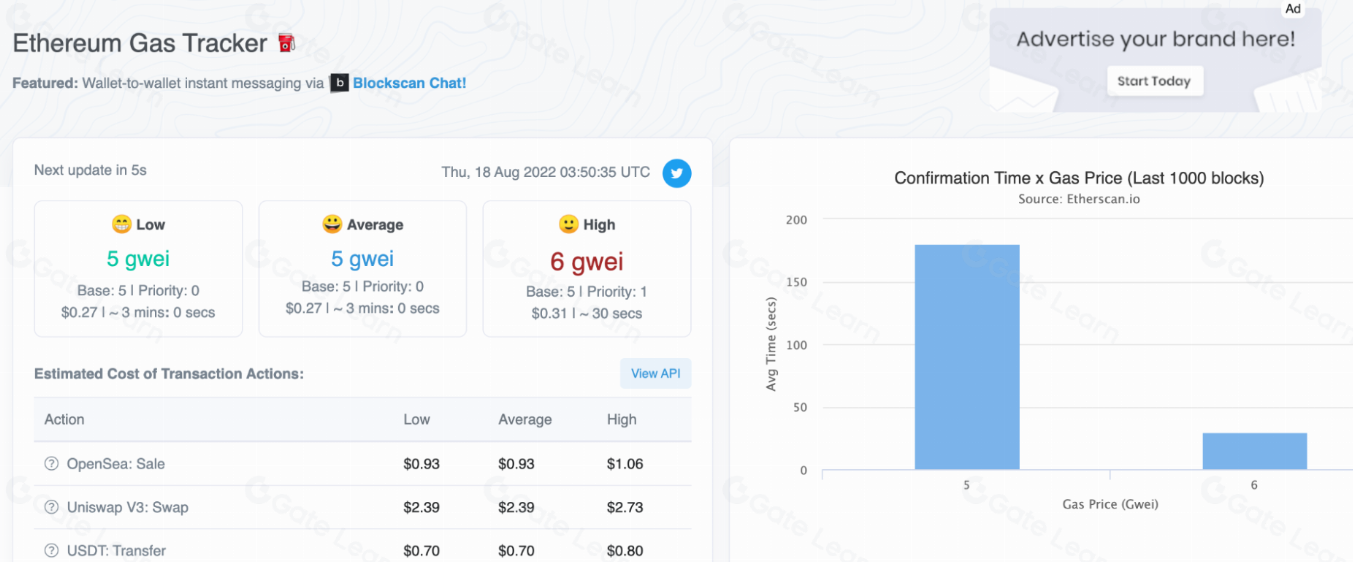Select the 5 gwei chart bar
Viewport: 1353px width, 562px height.
pos(966,357)
